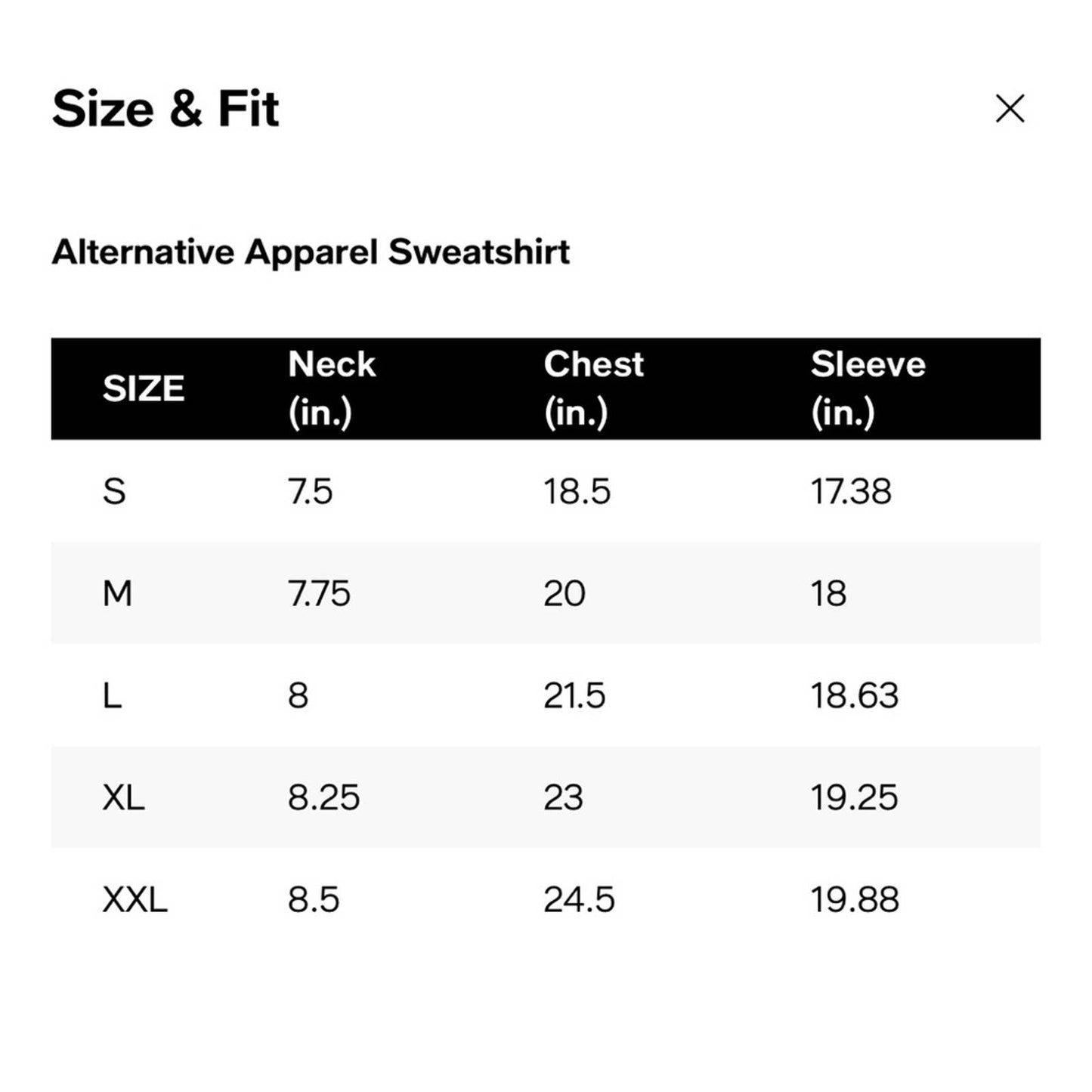Click the 7.75 neck measurement cell
1092x1092 pixels.
point(319,593)
